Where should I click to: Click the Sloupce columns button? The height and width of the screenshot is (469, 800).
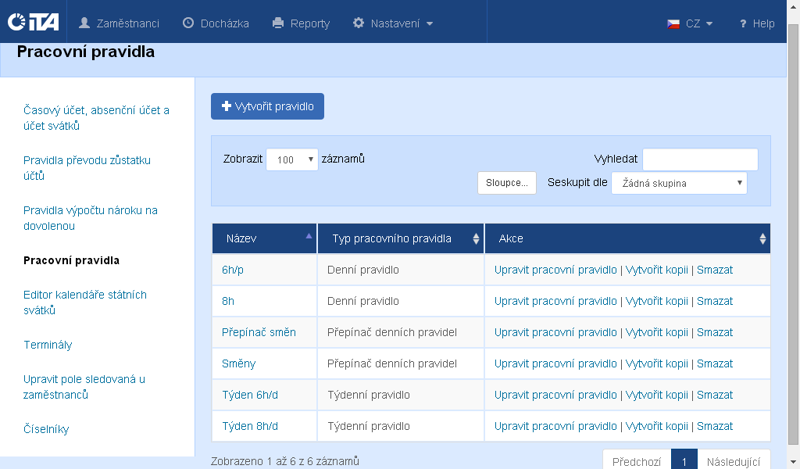507,183
